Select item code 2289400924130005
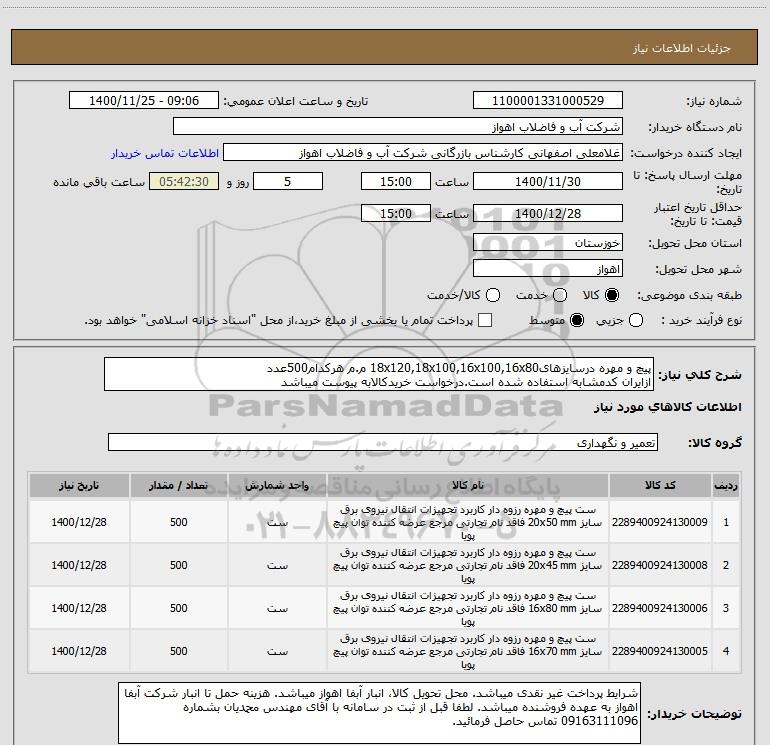Screen dimensions: 770x745 [660, 651]
